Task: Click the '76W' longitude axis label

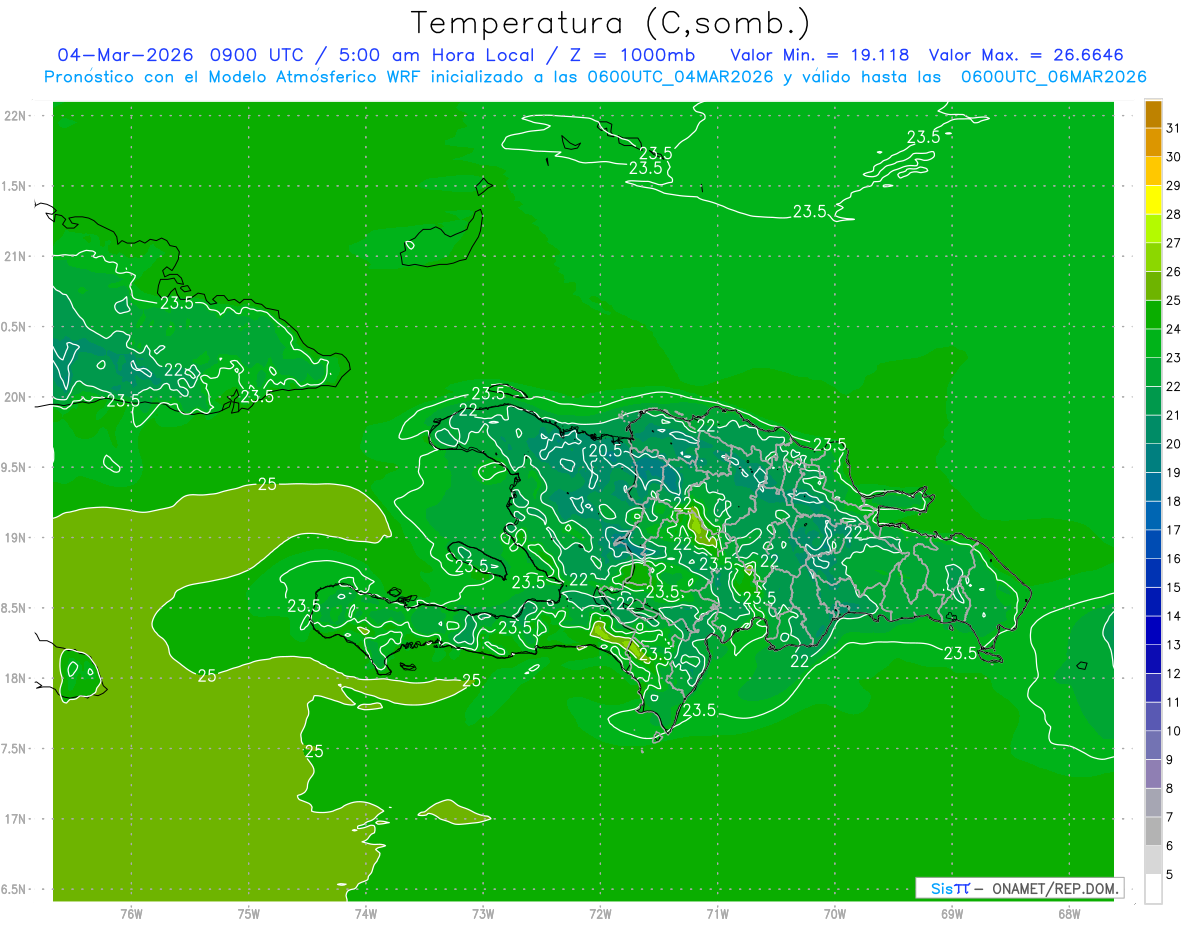Action: pos(131,913)
